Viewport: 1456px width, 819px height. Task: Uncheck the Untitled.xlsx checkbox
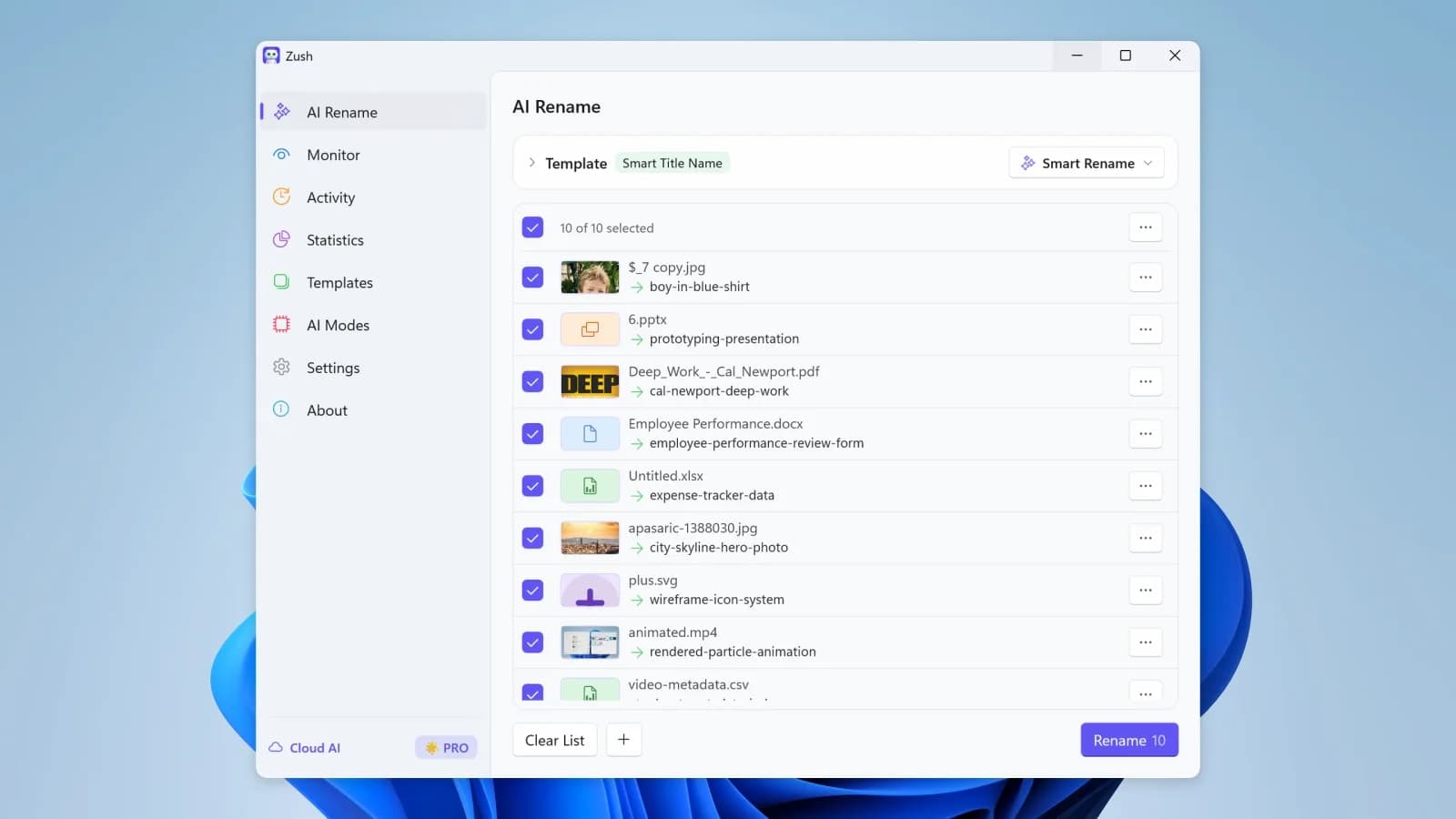532,486
